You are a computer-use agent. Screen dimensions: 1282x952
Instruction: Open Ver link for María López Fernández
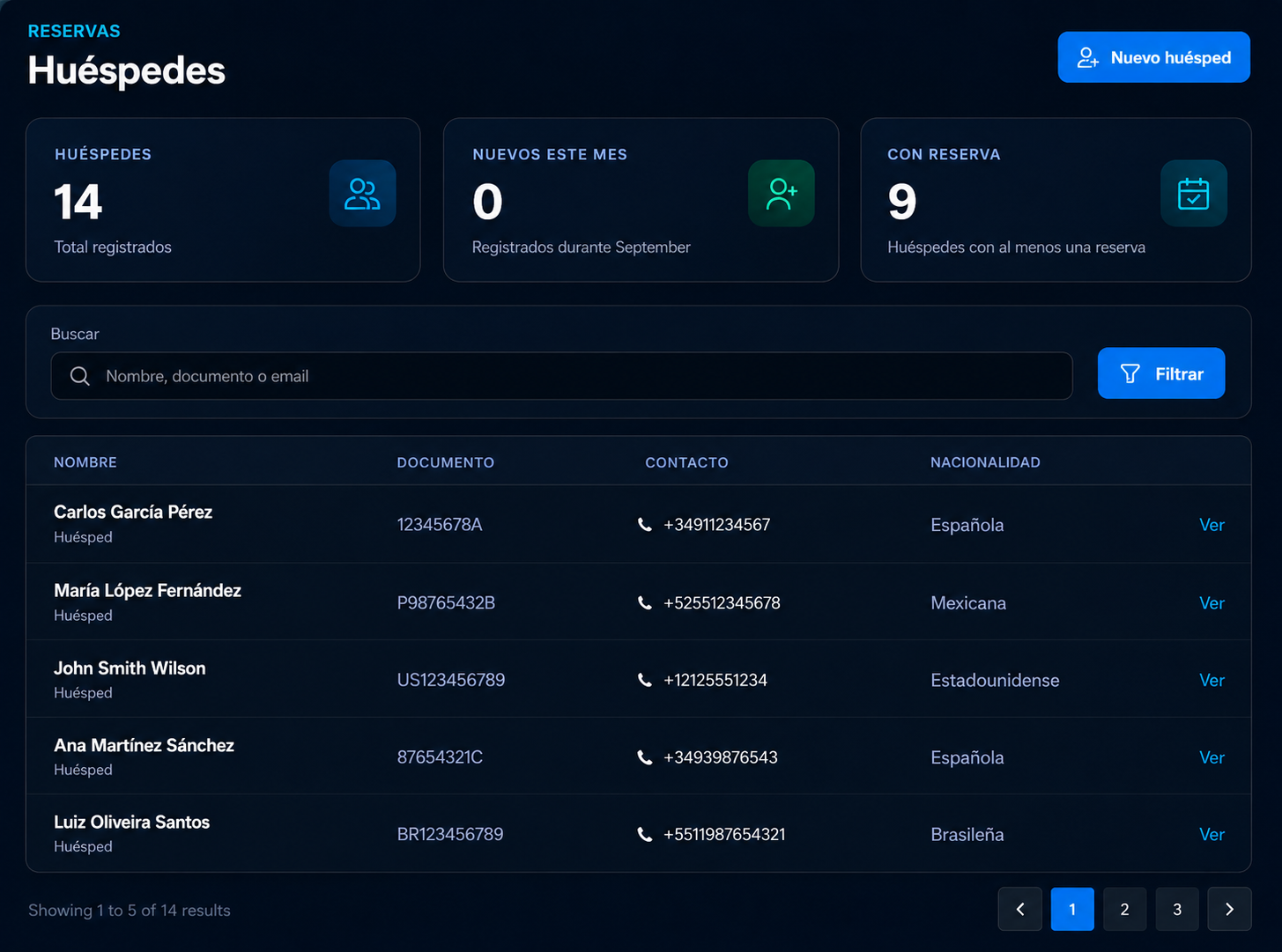click(x=1212, y=603)
